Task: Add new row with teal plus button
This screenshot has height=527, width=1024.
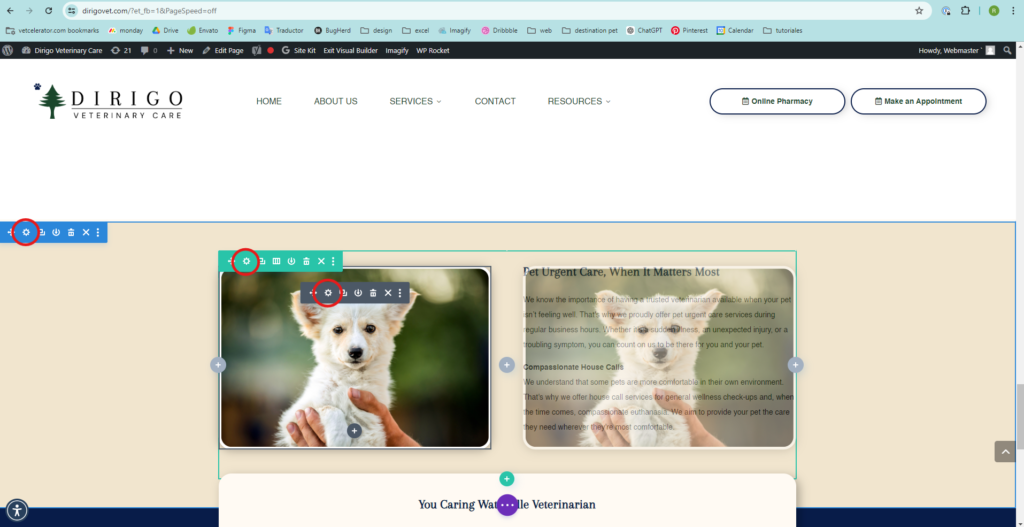Action: 507,479
